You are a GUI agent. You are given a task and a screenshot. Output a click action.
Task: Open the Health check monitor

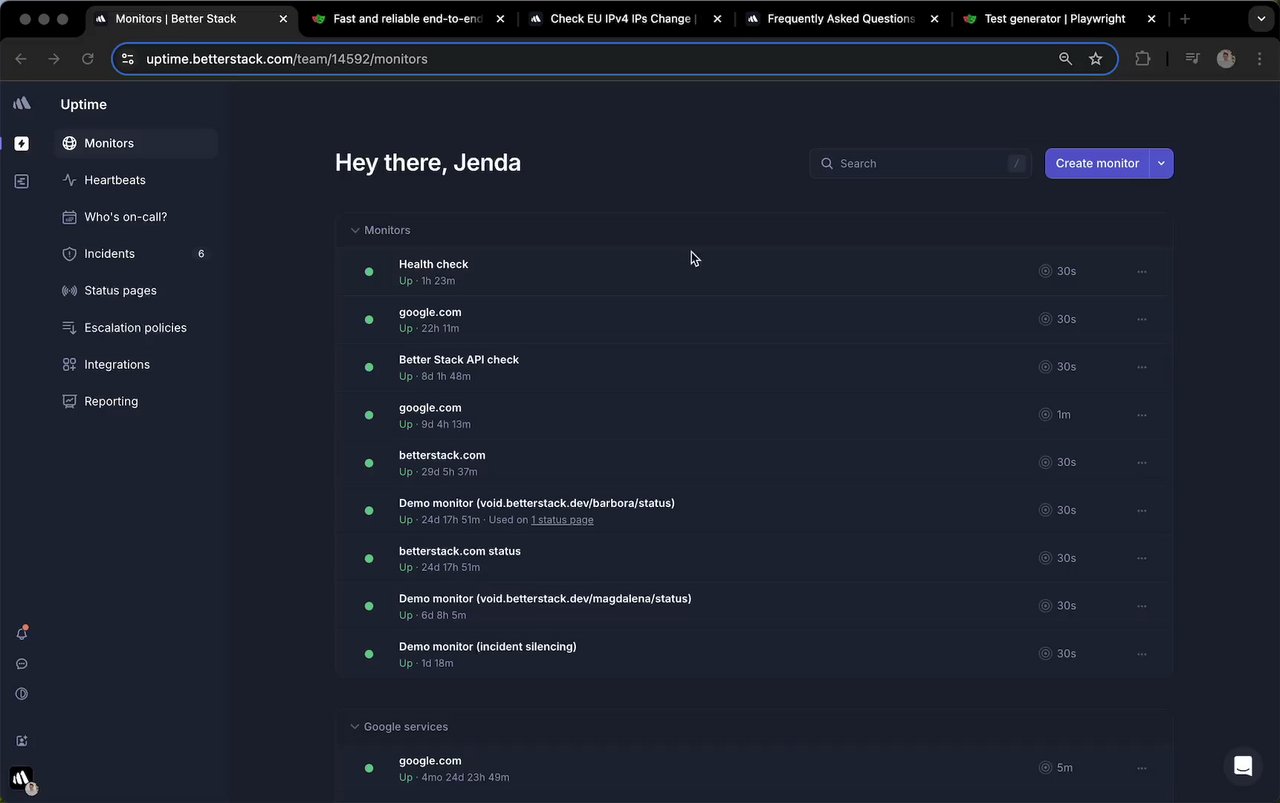point(433,264)
